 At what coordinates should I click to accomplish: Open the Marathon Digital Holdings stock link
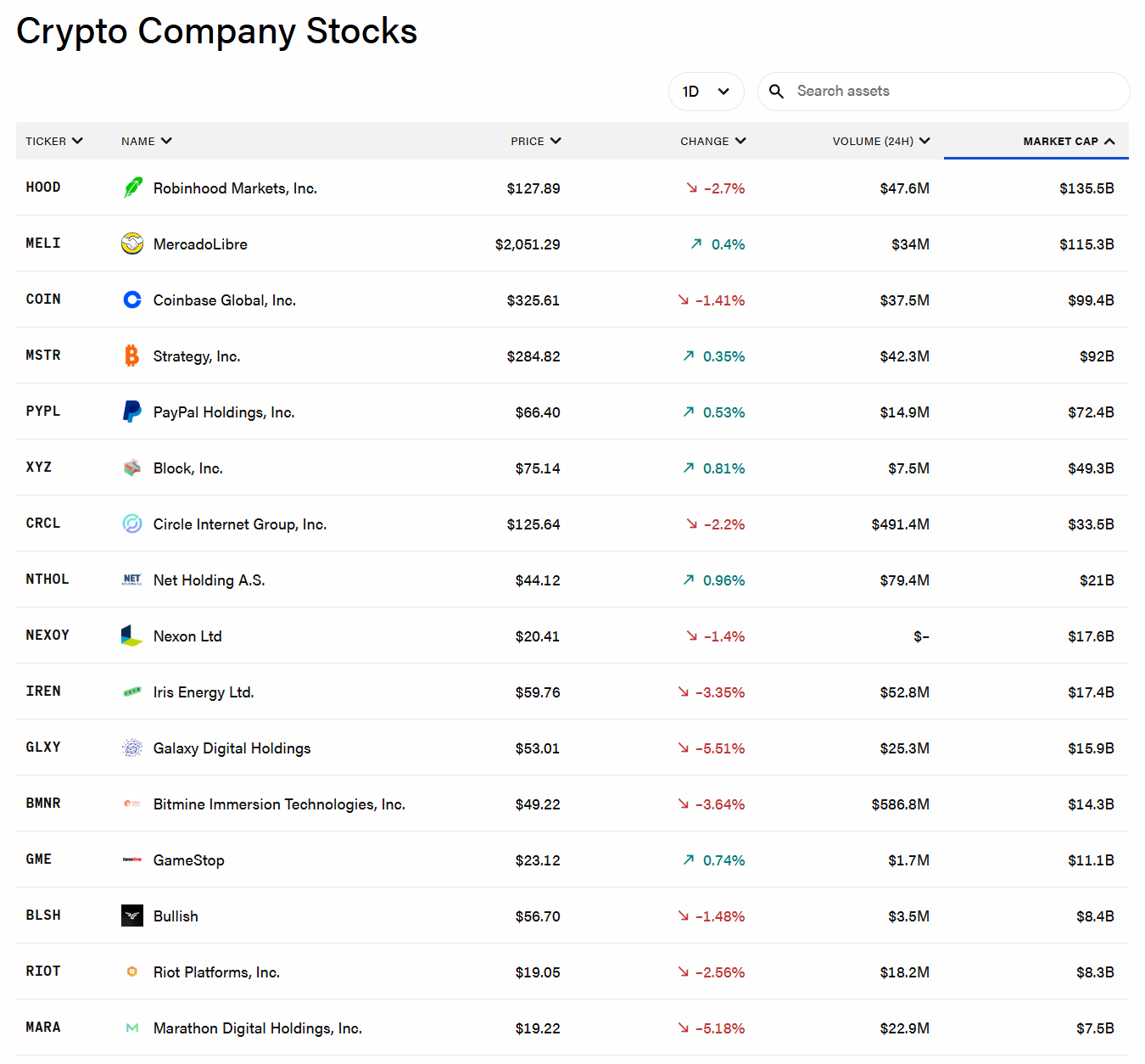point(257,1028)
